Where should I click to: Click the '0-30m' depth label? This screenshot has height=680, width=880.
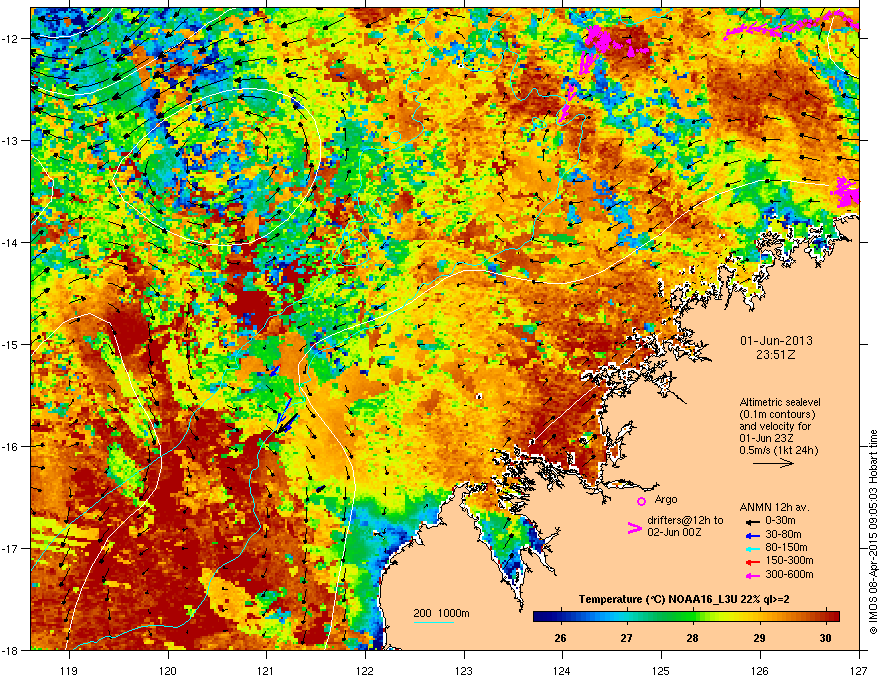pos(781,521)
